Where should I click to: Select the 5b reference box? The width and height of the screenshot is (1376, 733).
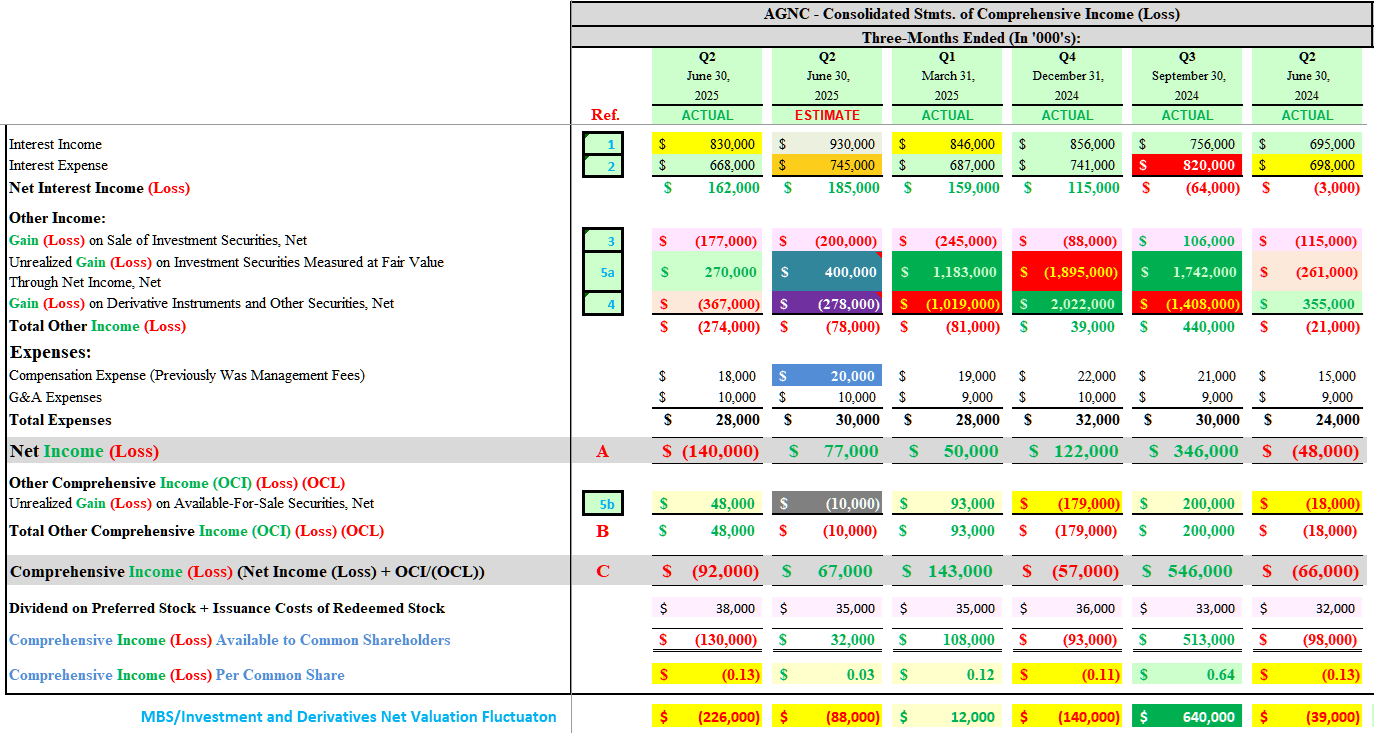pos(603,504)
